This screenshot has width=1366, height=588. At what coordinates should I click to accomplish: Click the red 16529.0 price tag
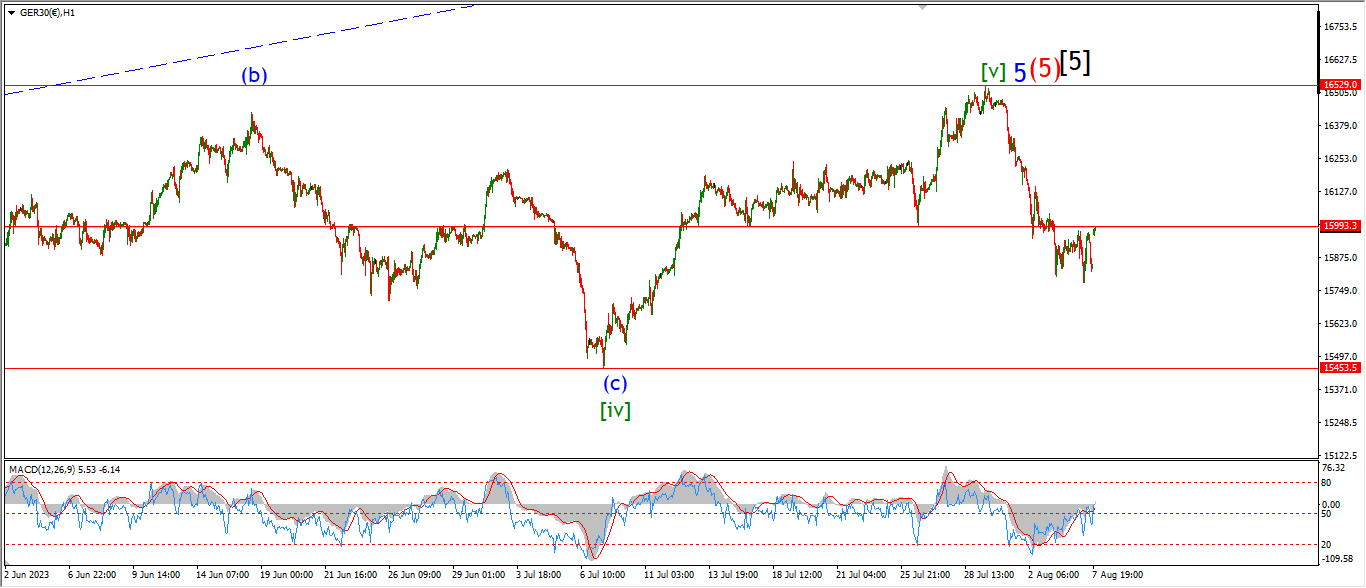tap(1340, 86)
